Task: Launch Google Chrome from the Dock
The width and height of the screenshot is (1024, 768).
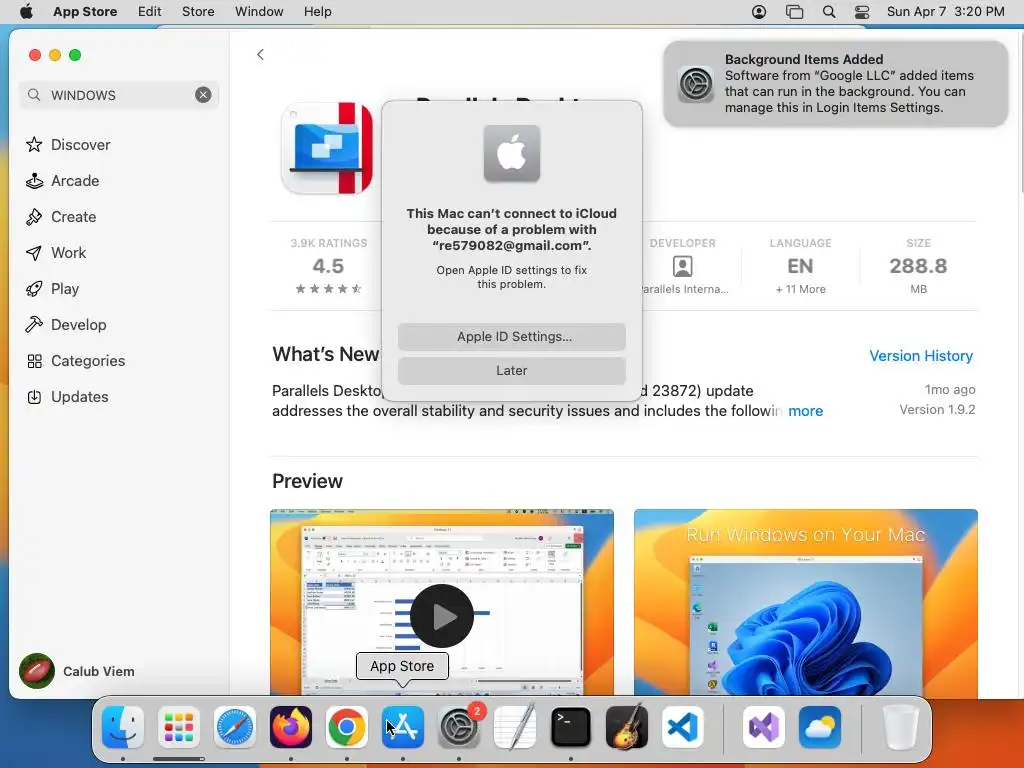Action: tap(347, 727)
